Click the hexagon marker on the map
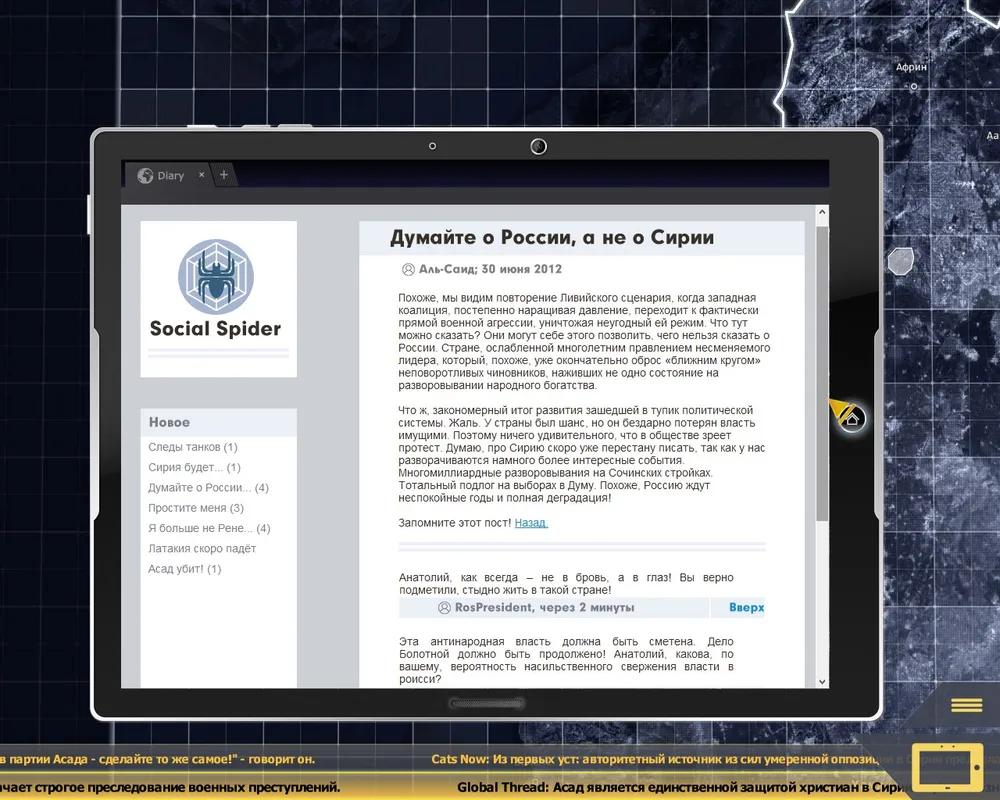This screenshot has width=1000, height=800. pyautogui.click(x=901, y=261)
